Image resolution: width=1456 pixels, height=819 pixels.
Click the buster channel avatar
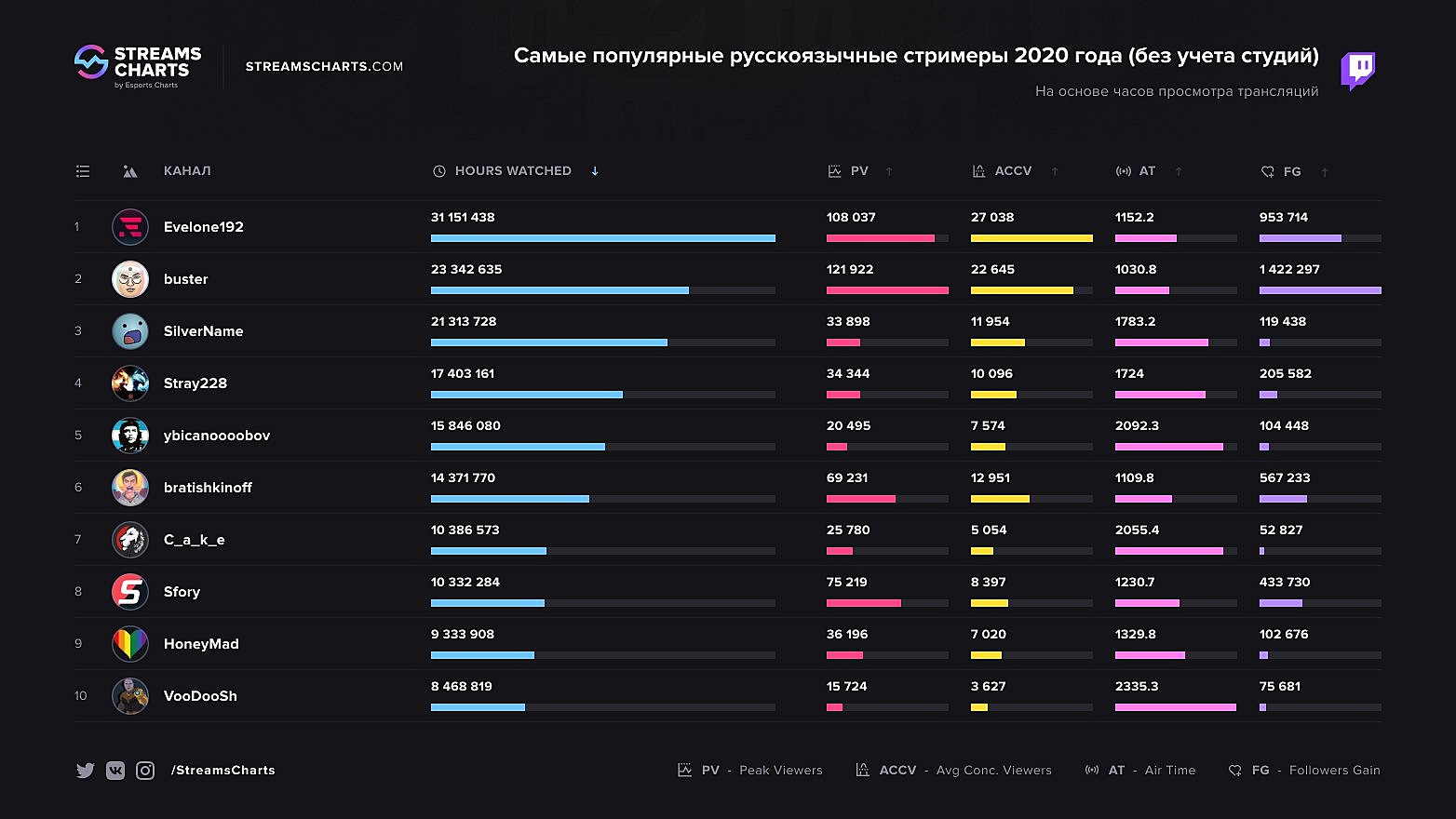point(130,279)
